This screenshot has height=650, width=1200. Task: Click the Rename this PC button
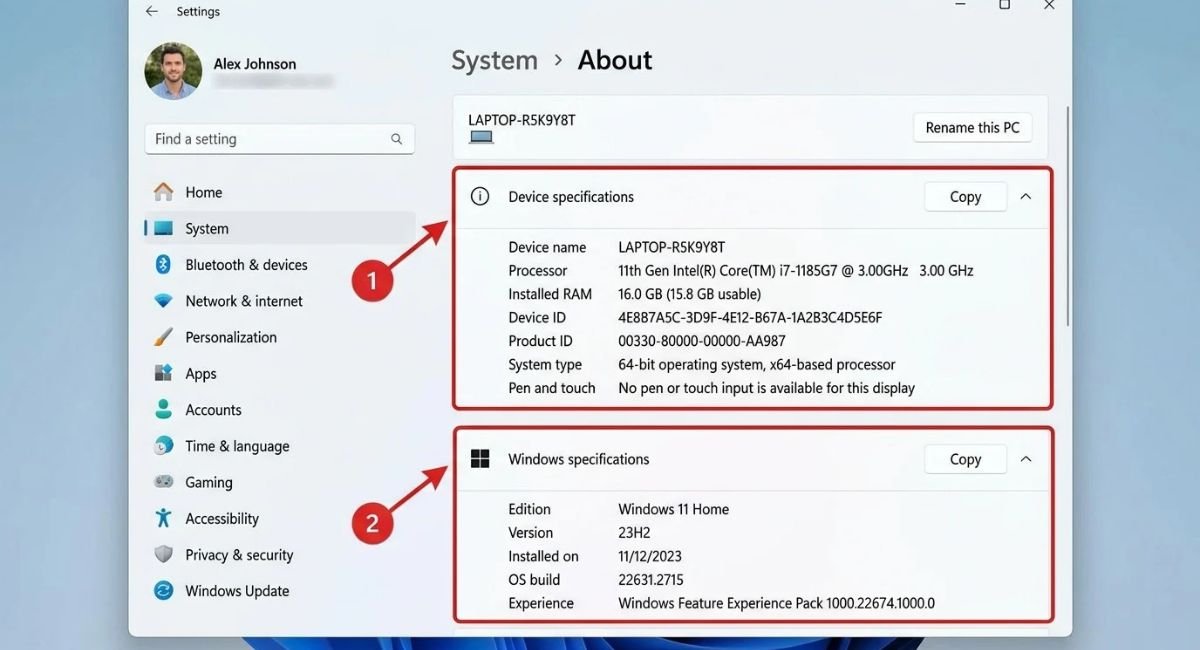coord(972,128)
